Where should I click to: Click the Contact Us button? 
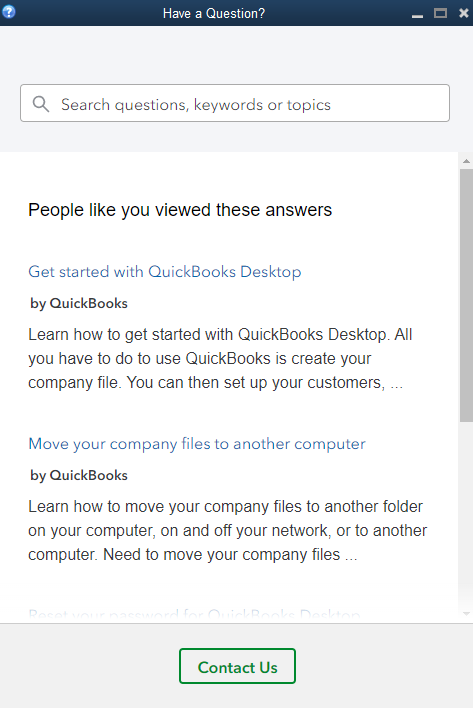pos(237,666)
